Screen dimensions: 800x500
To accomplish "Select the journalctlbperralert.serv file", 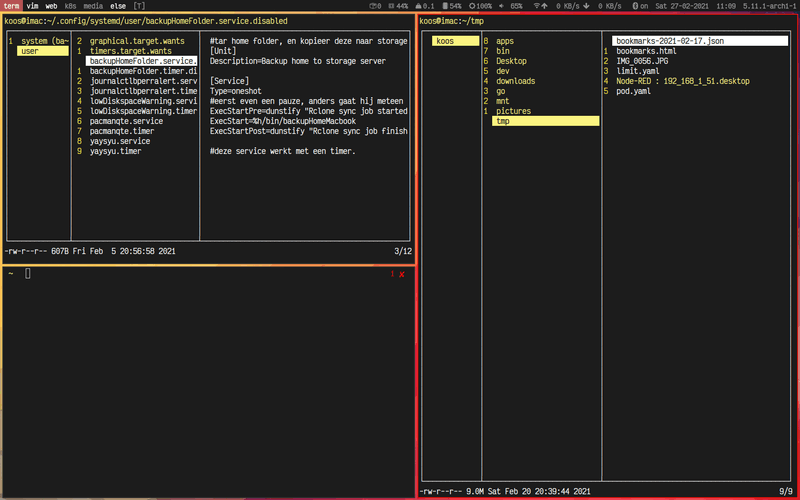I will point(143,81).
